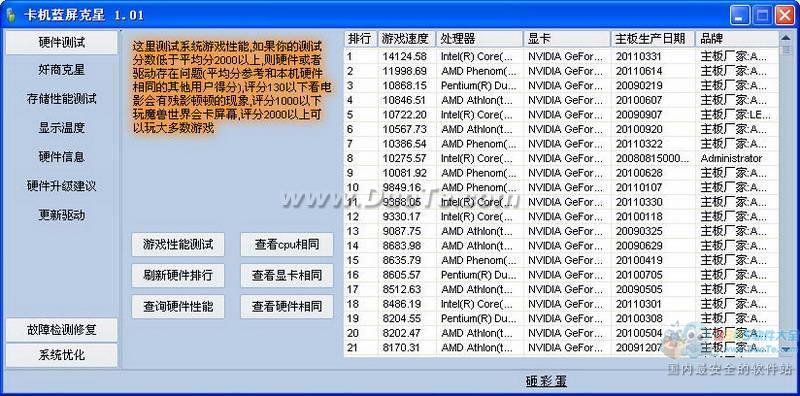Open 硬件升级建议 section
The image size is (800, 396).
pos(61,186)
